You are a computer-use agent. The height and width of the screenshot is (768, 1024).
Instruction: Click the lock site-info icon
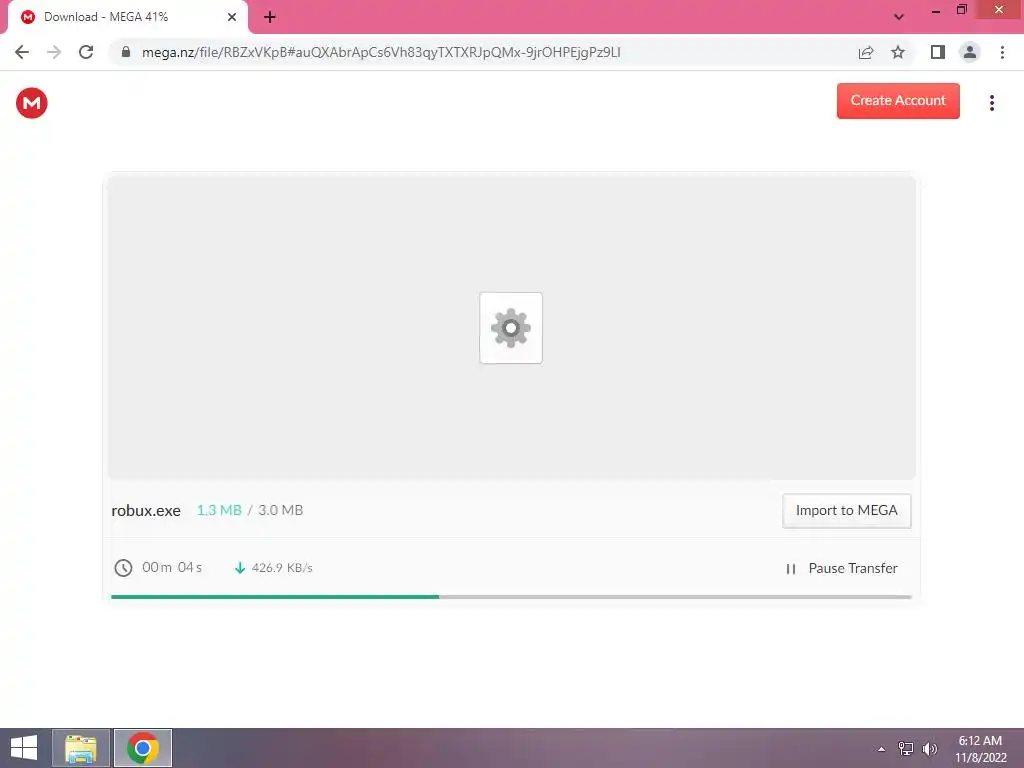126,52
